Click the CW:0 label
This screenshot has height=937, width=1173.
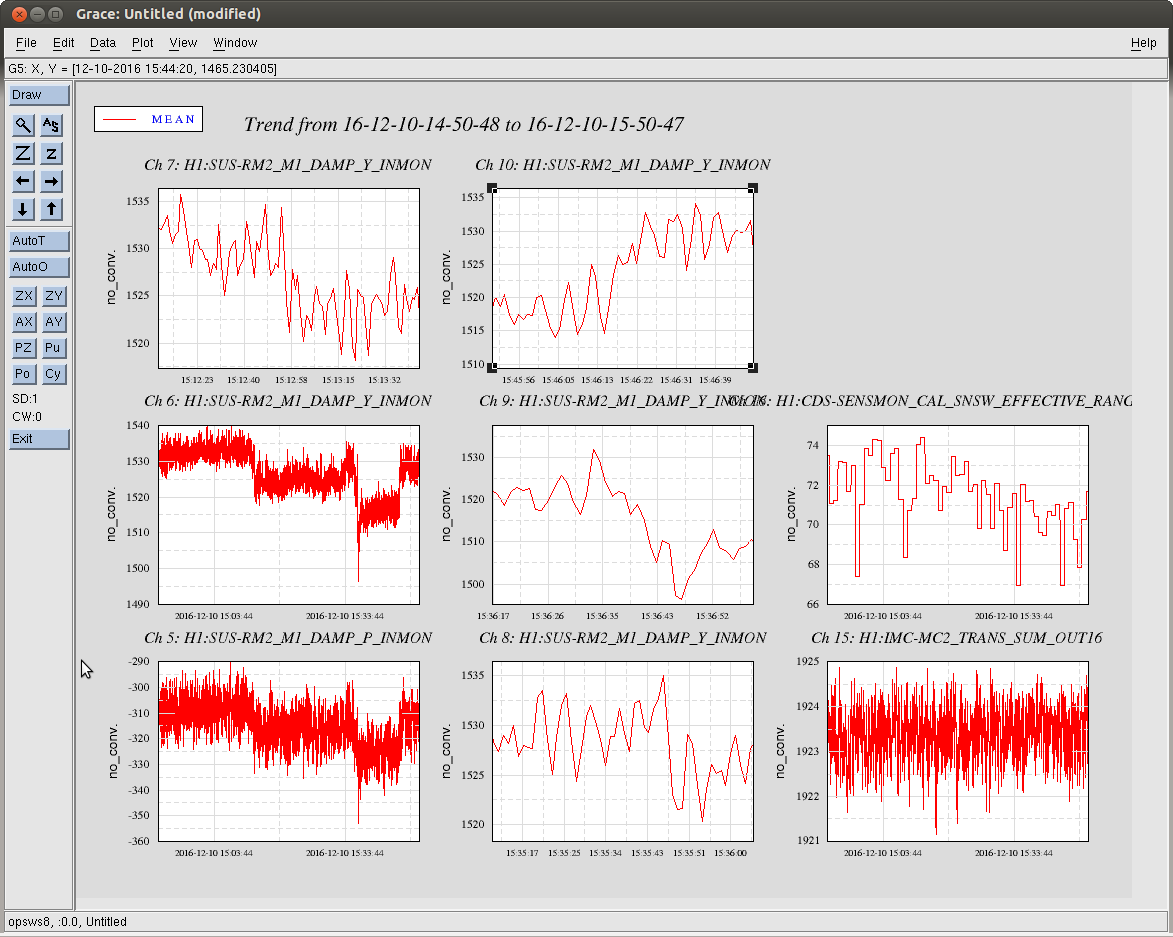point(27,417)
